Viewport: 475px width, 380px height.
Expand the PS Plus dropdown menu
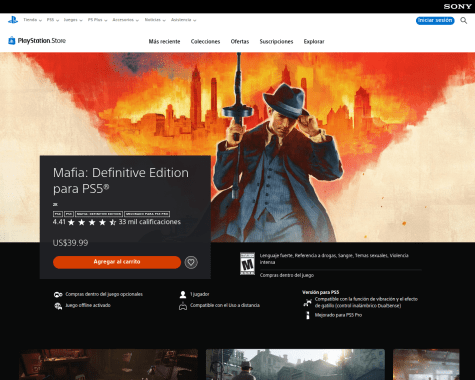98,20
